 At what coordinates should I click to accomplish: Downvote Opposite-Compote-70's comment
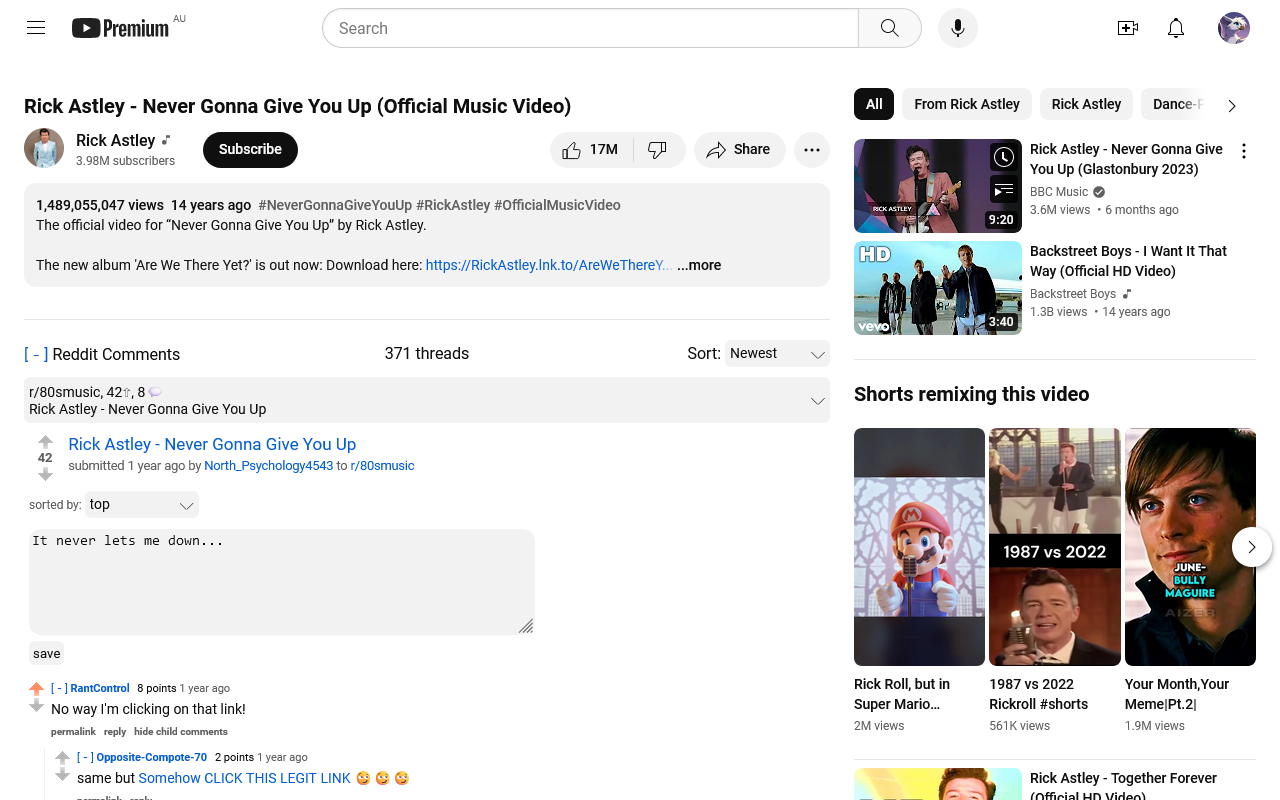pyautogui.click(x=63, y=775)
